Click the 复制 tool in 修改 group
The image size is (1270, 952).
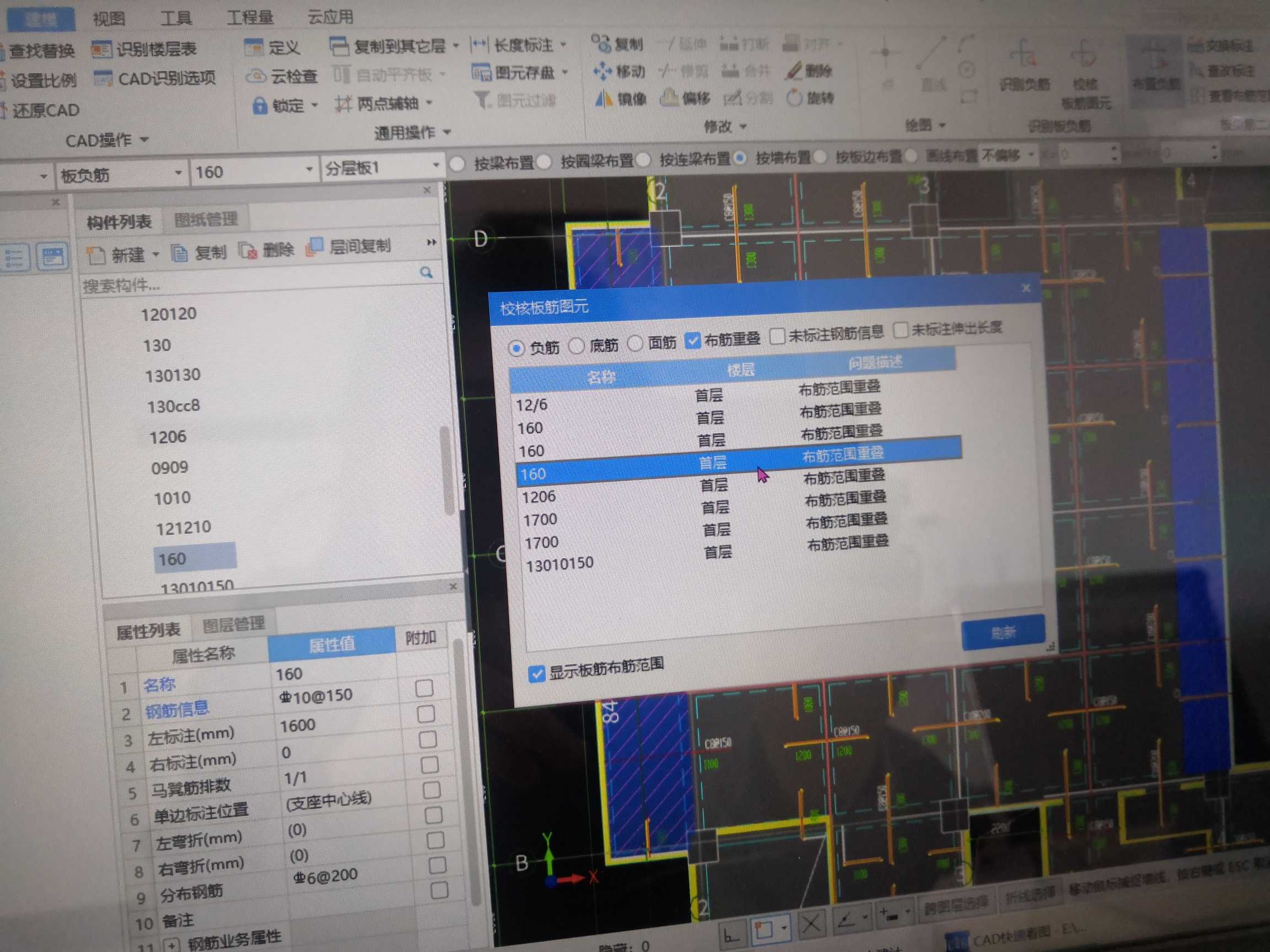[x=618, y=44]
